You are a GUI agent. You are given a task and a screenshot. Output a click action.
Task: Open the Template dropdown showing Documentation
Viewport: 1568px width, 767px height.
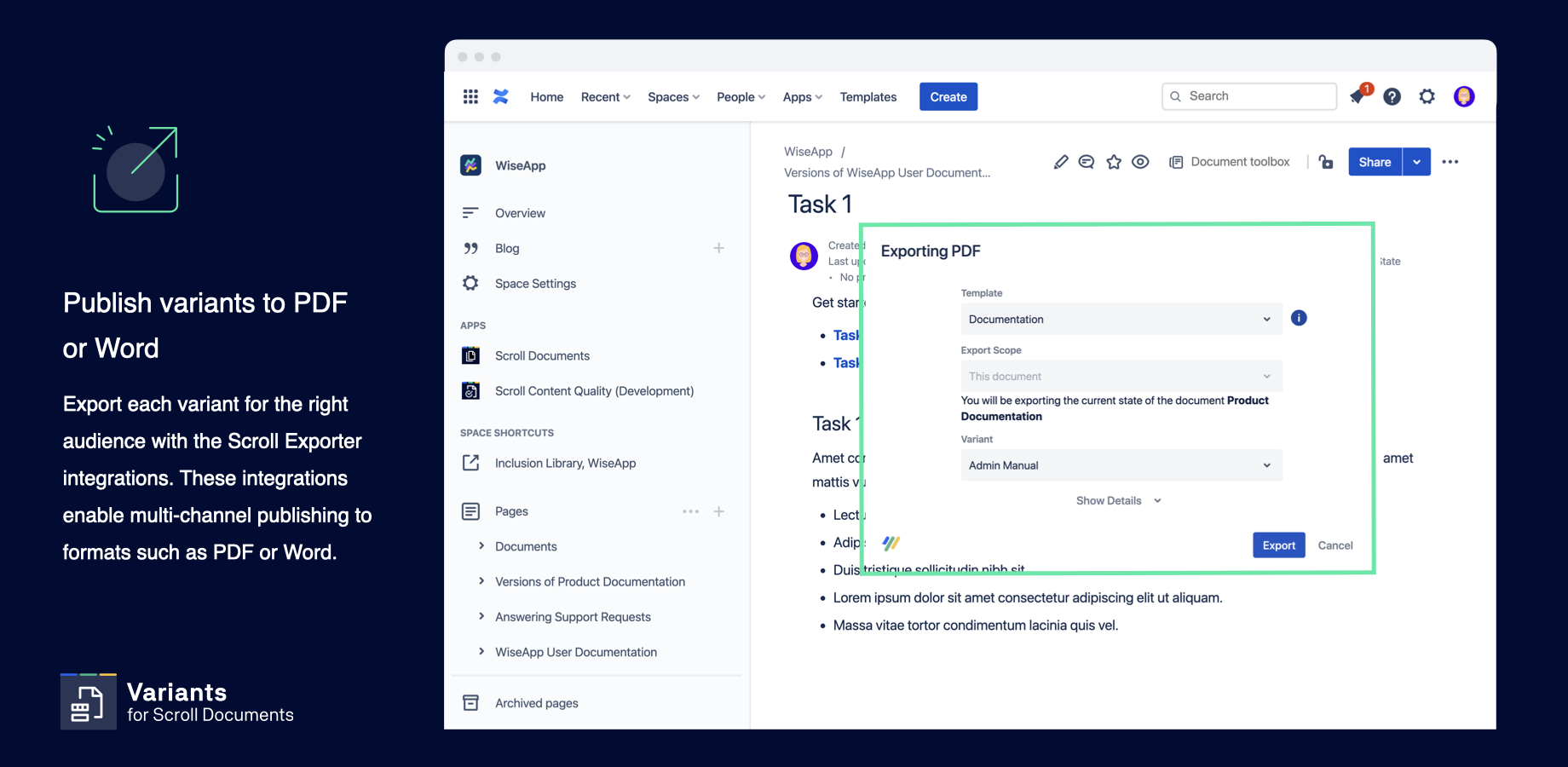coord(1121,320)
